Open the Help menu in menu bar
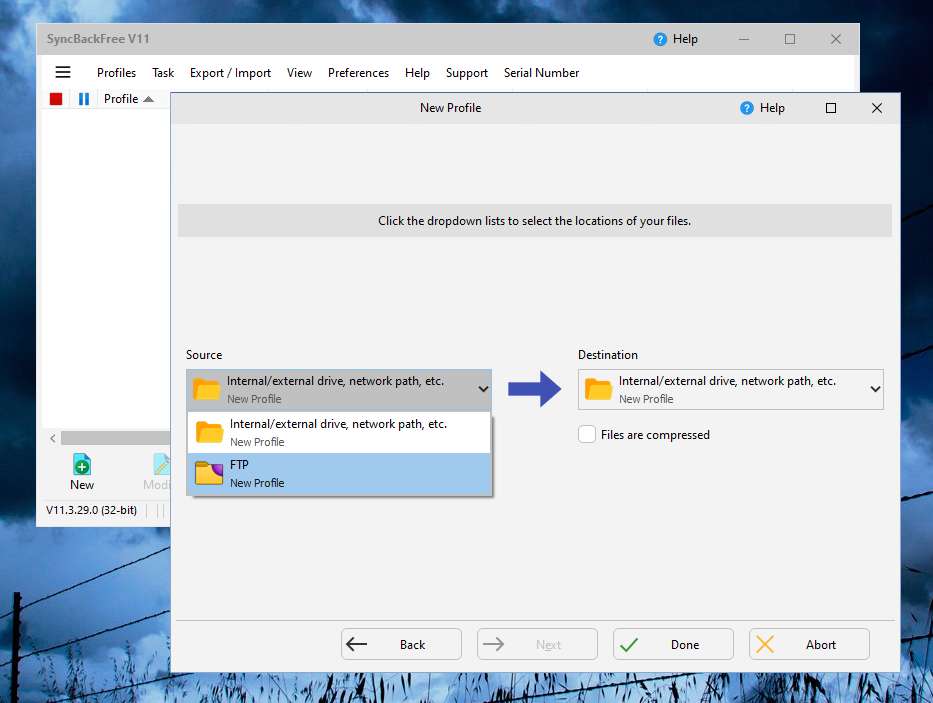The width and height of the screenshot is (933, 703). point(417,73)
